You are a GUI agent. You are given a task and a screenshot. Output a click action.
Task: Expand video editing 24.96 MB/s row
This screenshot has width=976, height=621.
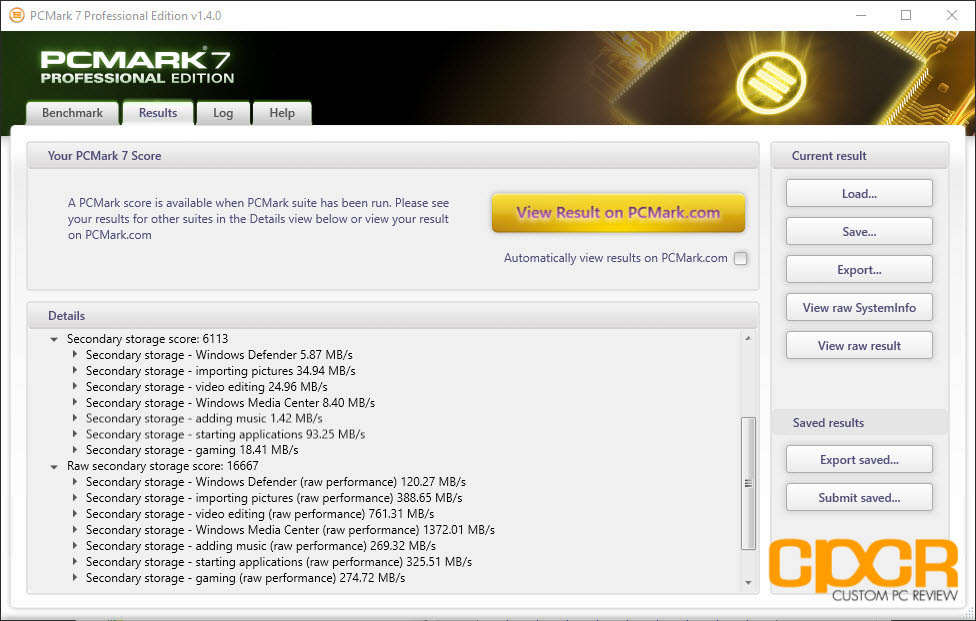(x=75, y=386)
